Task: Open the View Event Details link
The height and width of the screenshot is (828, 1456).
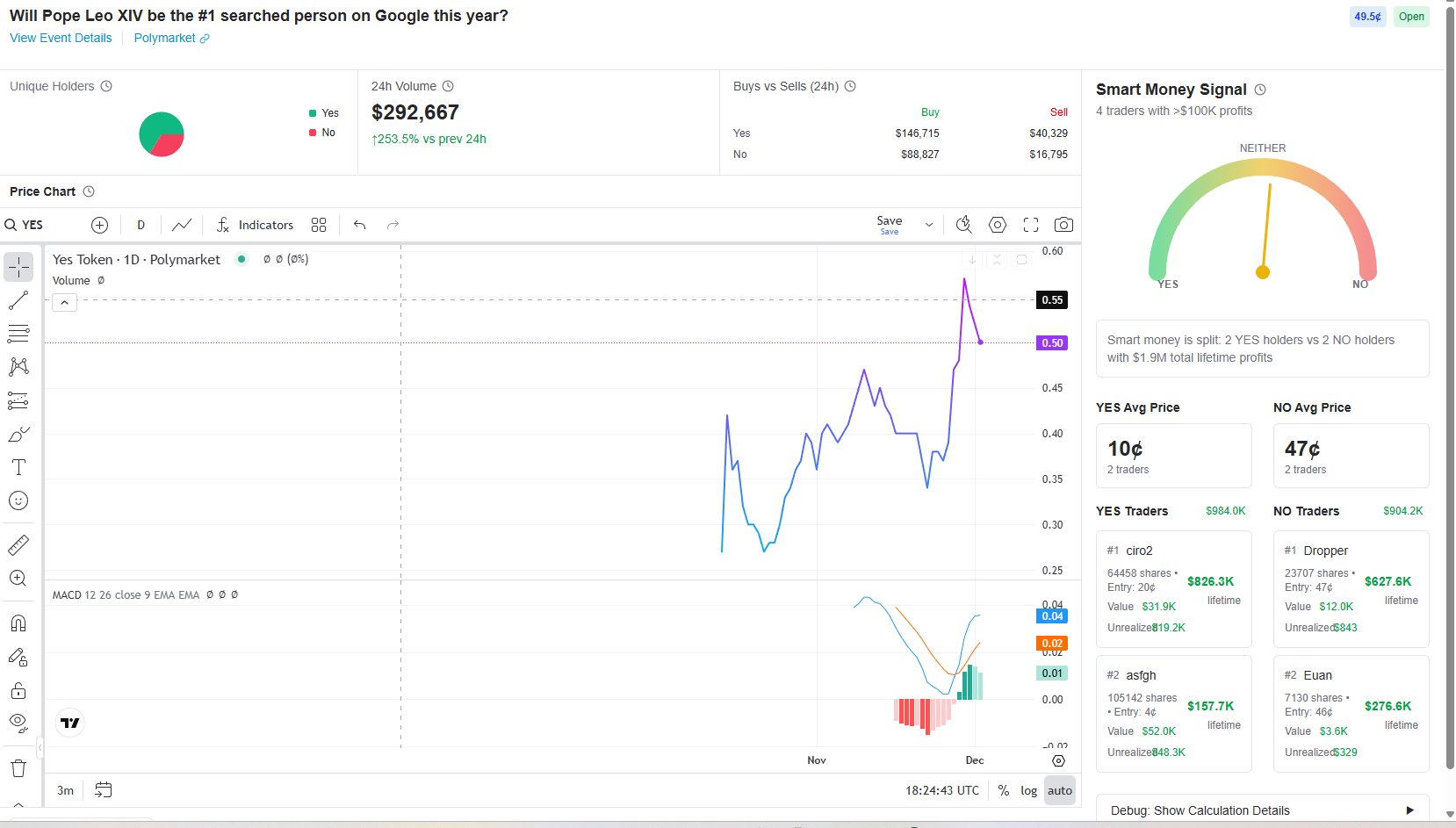Action: coord(61,38)
